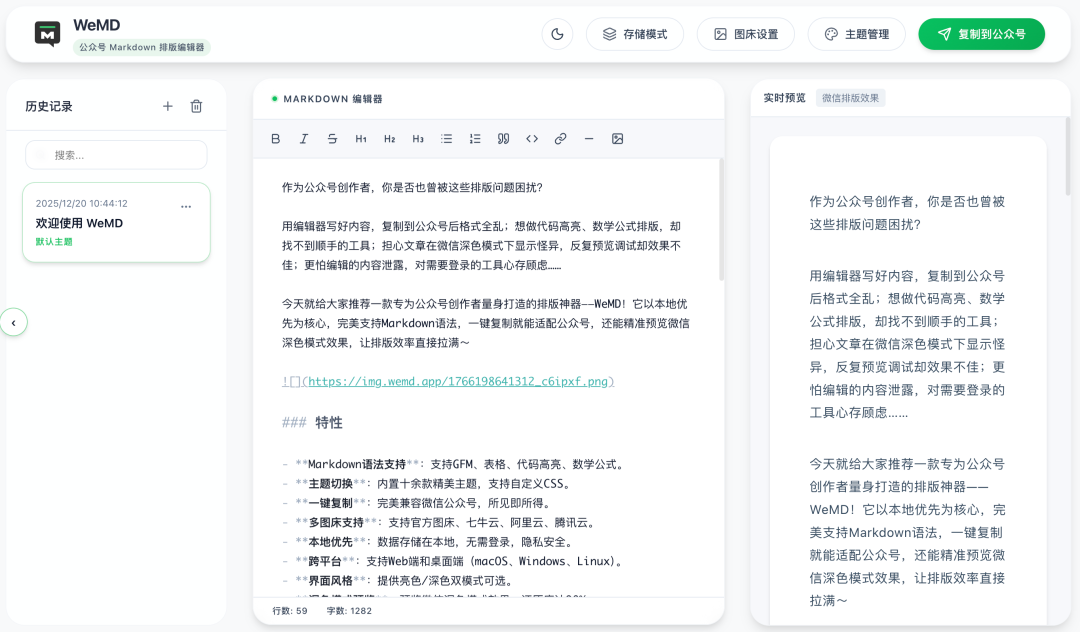Viewport: 1080px width, 632px height.
Task: Open the more options menu on the history entry
Action: [x=186, y=205]
